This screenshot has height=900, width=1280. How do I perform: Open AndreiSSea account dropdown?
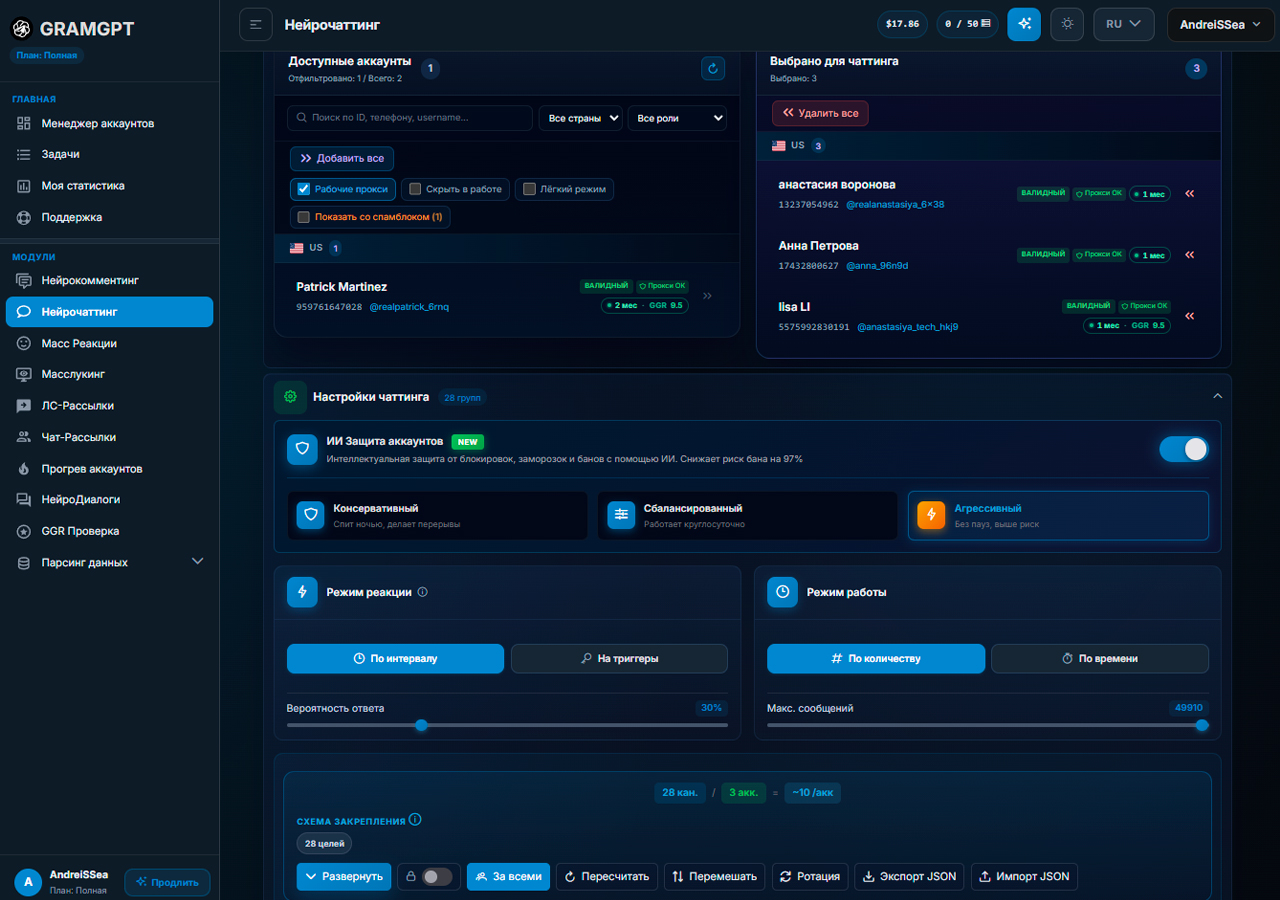pyautogui.click(x=1221, y=24)
